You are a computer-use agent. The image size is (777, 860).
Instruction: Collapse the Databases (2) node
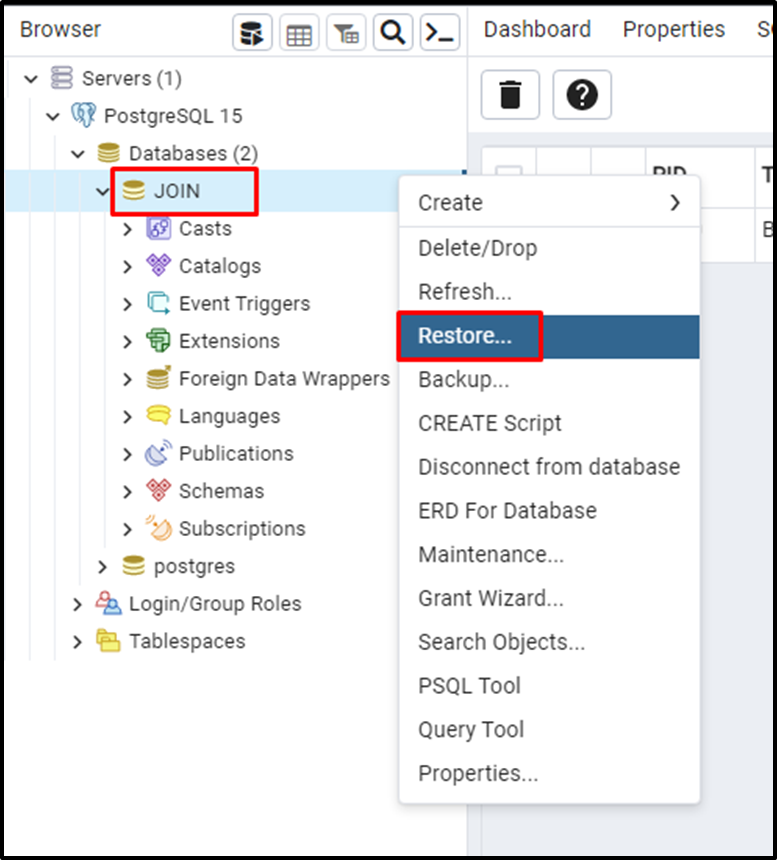pyautogui.click(x=78, y=153)
